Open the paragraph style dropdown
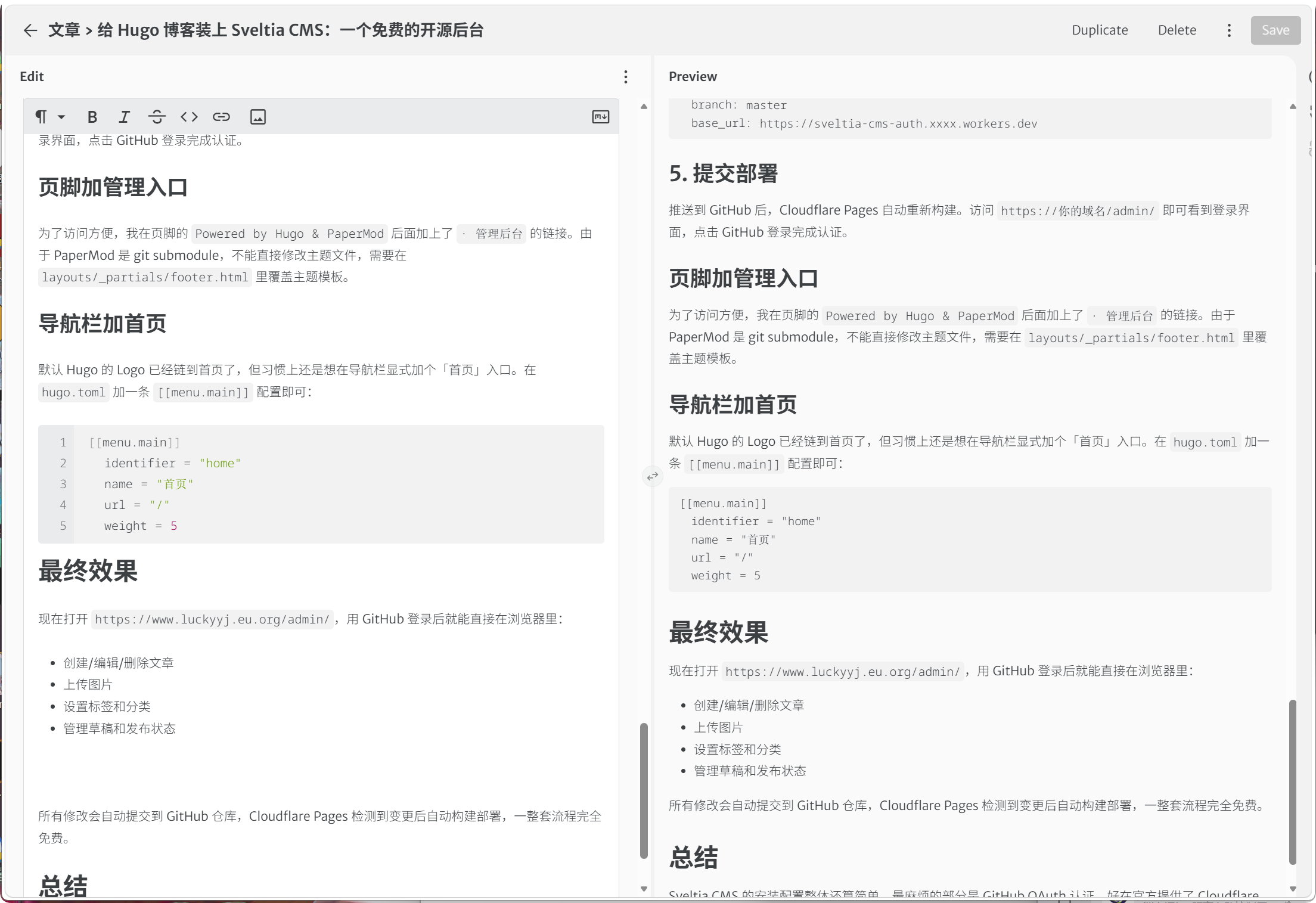This screenshot has width=1316, height=903. pos(50,117)
